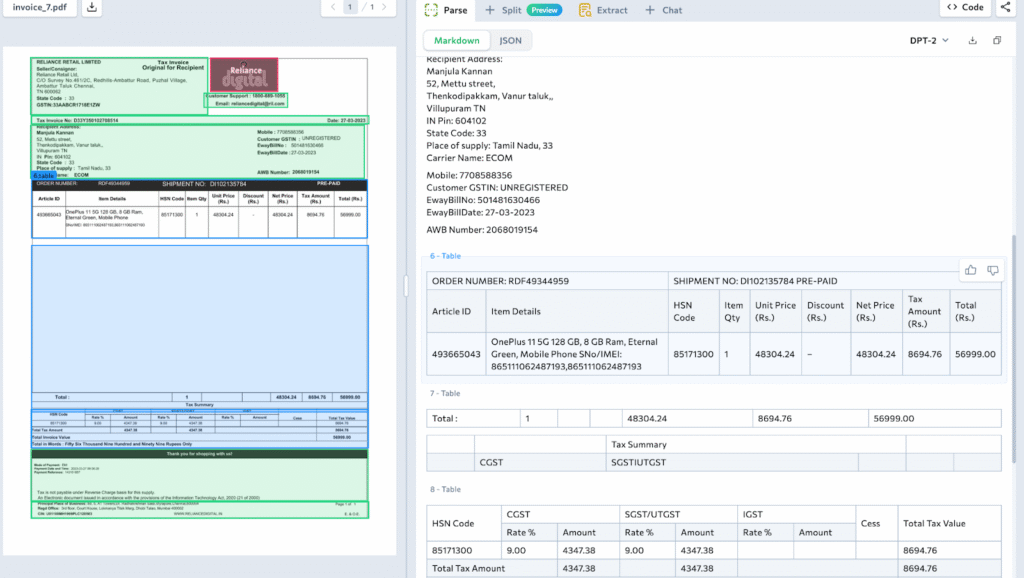Switch output view to JSON
The image size is (1024, 578).
[510, 41]
